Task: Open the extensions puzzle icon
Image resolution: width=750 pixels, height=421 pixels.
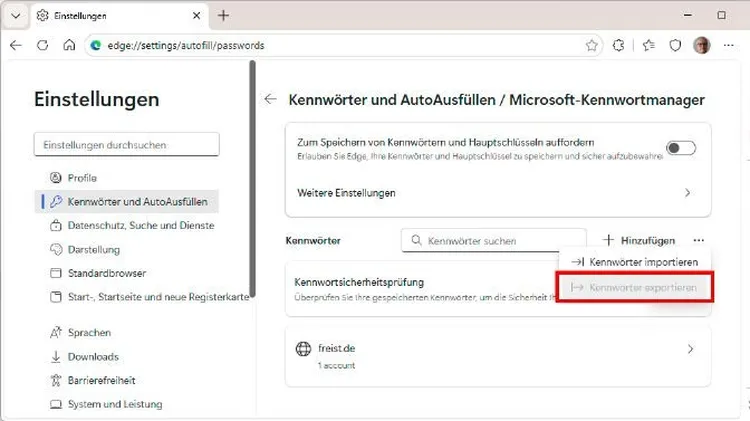Action: click(x=619, y=45)
